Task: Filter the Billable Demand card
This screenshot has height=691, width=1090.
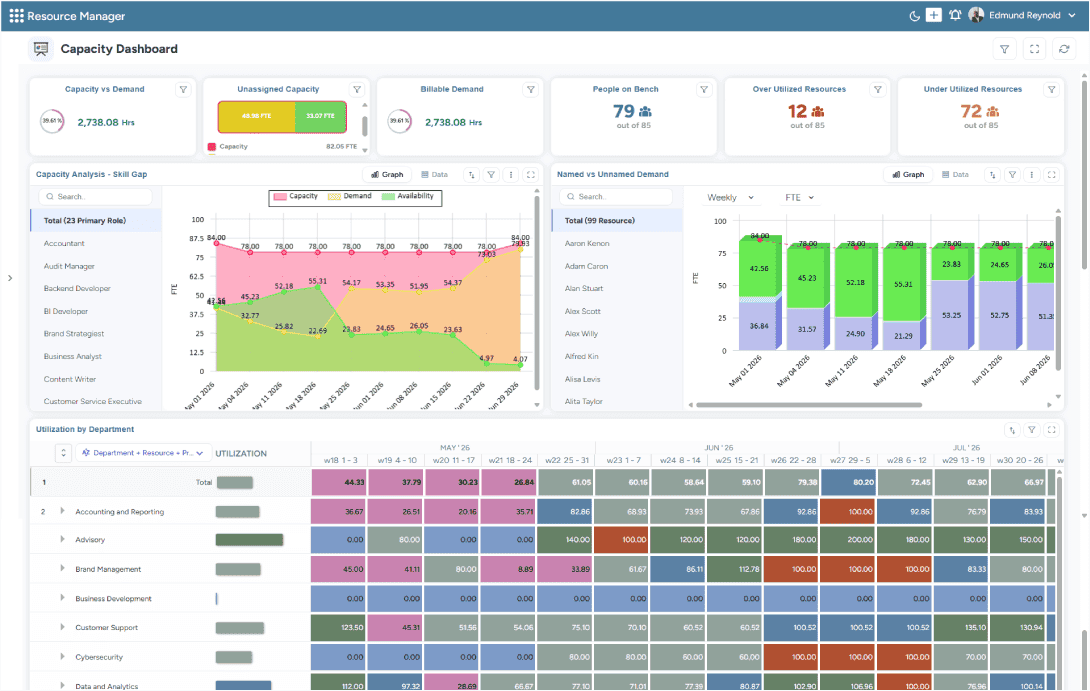Action: [530, 90]
